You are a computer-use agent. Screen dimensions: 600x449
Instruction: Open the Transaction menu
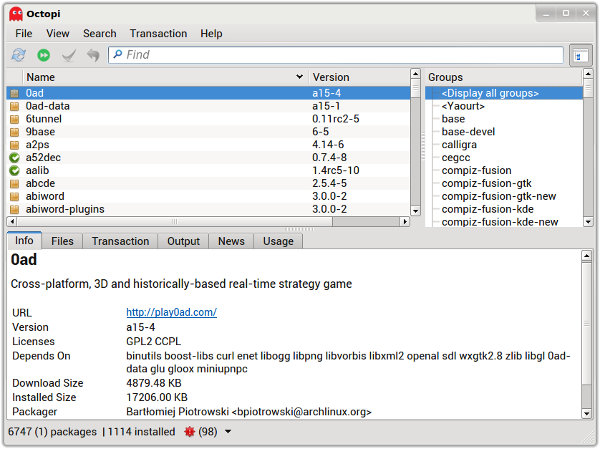click(x=158, y=34)
